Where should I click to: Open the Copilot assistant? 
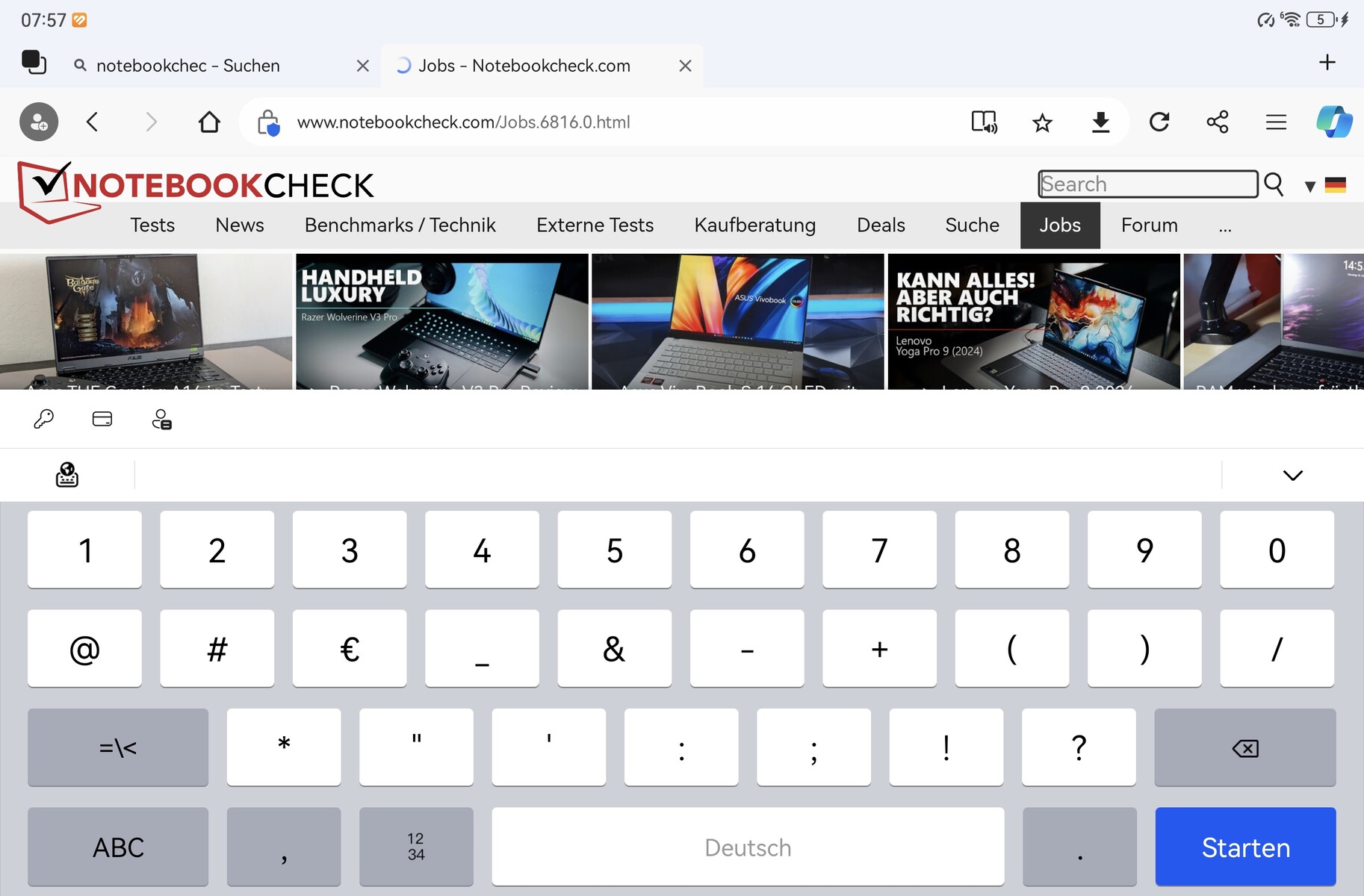point(1334,122)
